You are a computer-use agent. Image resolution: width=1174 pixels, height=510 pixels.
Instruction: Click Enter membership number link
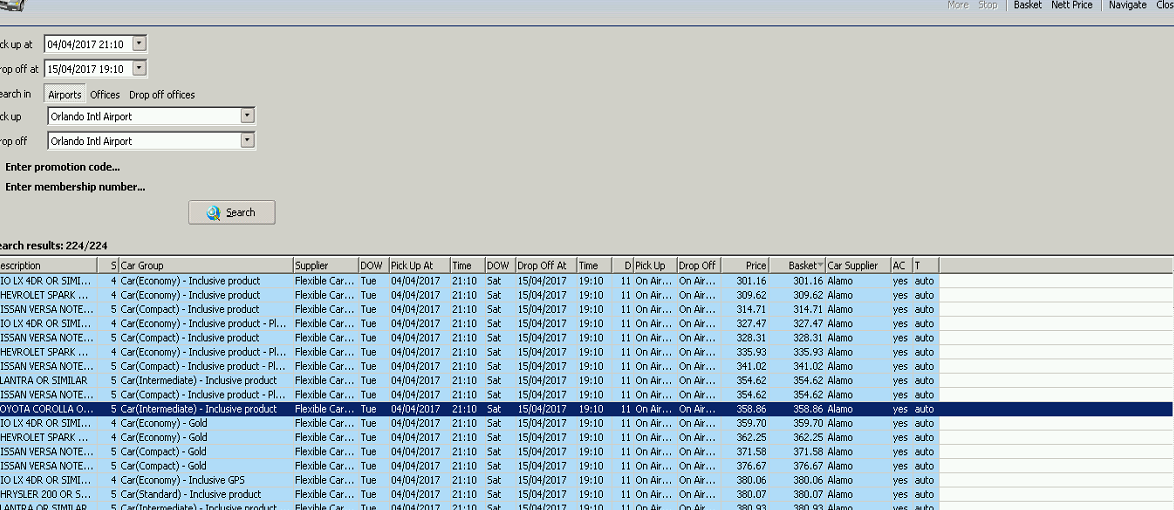pyautogui.click(x=75, y=187)
